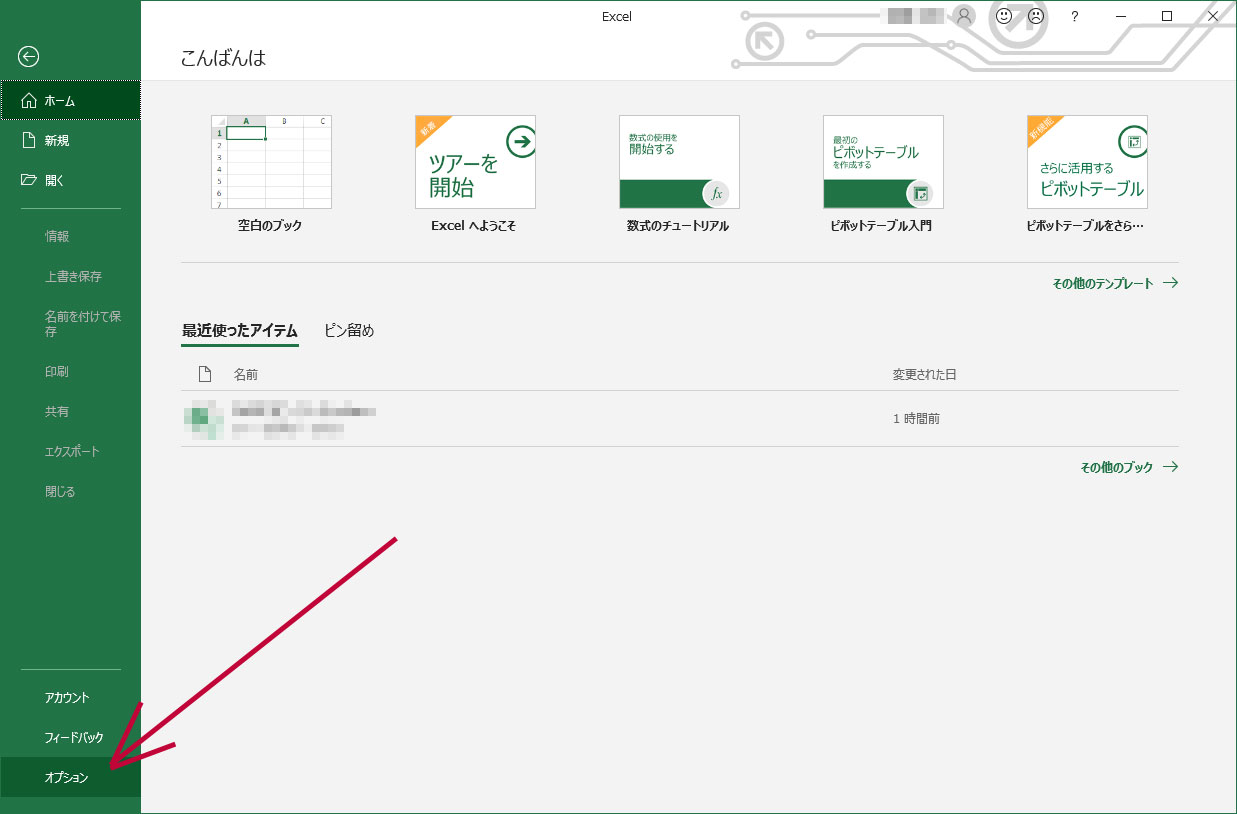Follow the その他のテンプレート link
This screenshot has height=814, width=1237.
[1115, 283]
